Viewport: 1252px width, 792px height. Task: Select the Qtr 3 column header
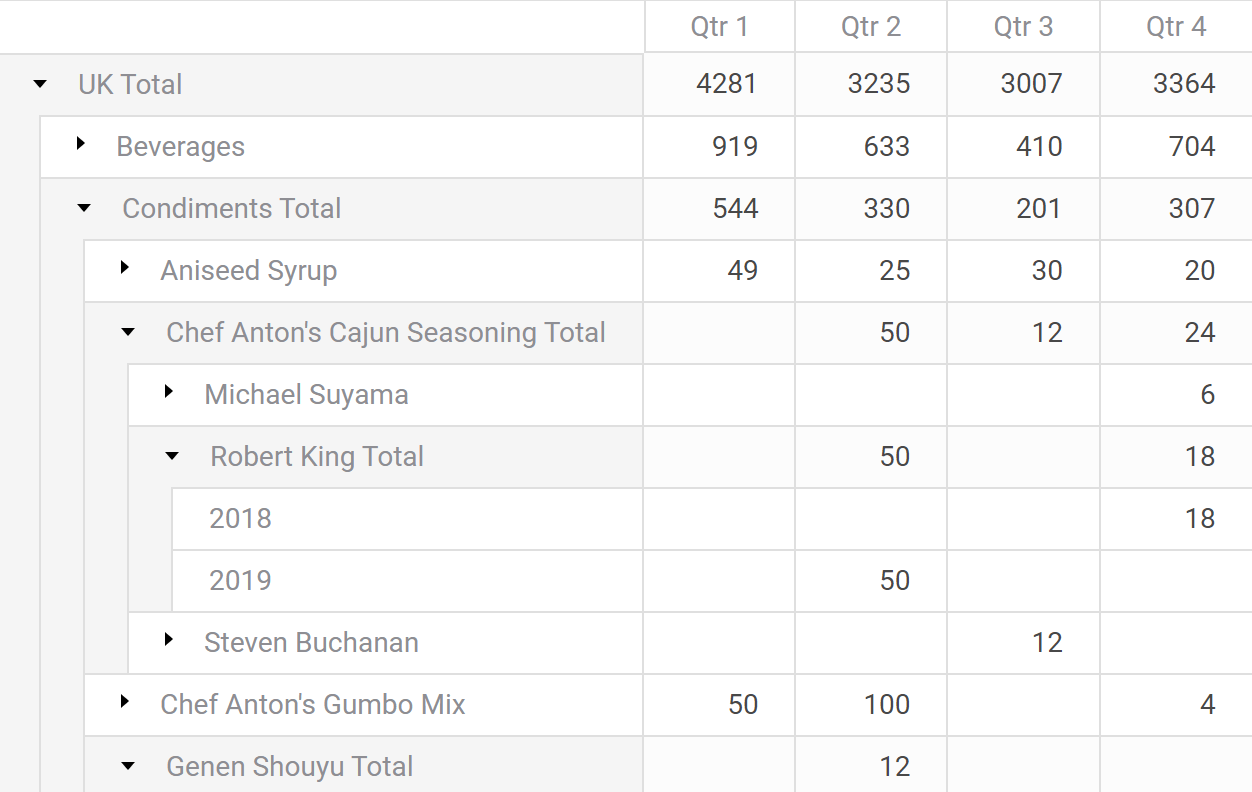pyautogui.click(x=1023, y=27)
